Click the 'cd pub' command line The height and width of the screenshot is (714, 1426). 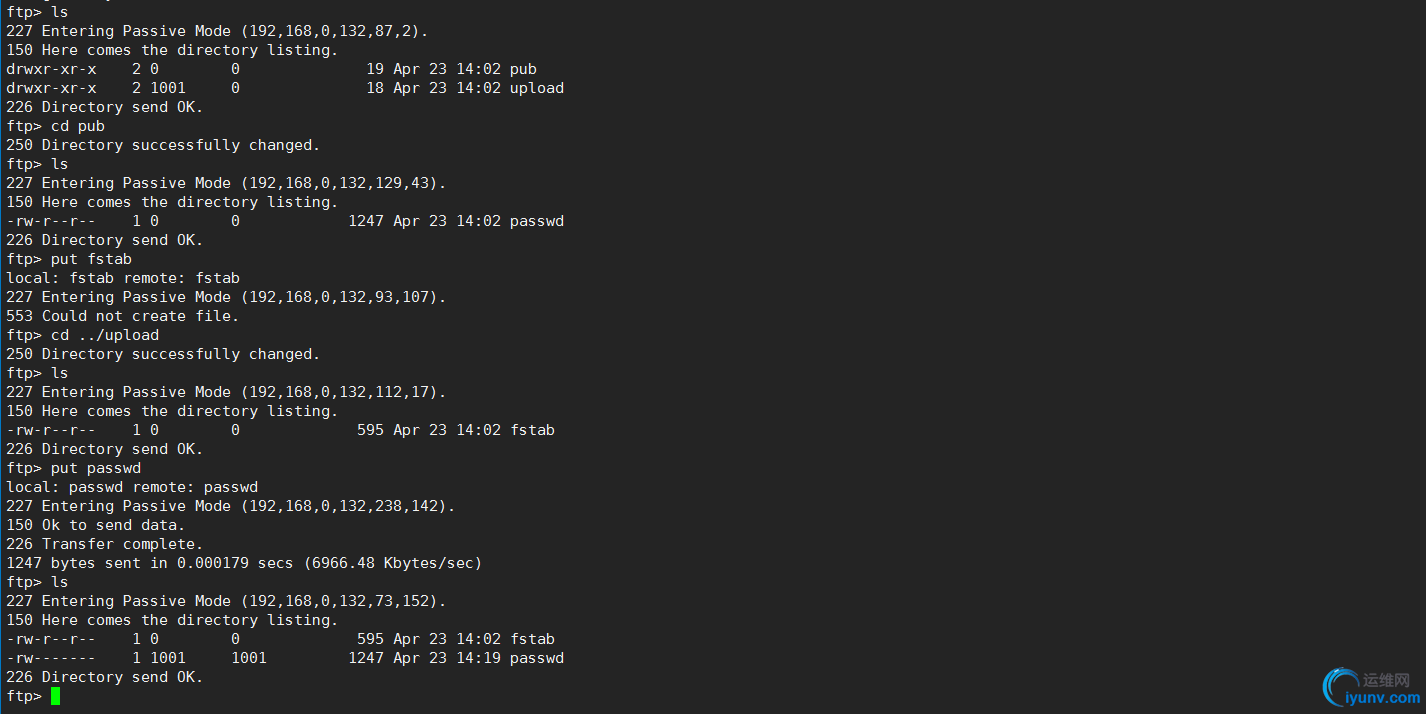click(56, 126)
